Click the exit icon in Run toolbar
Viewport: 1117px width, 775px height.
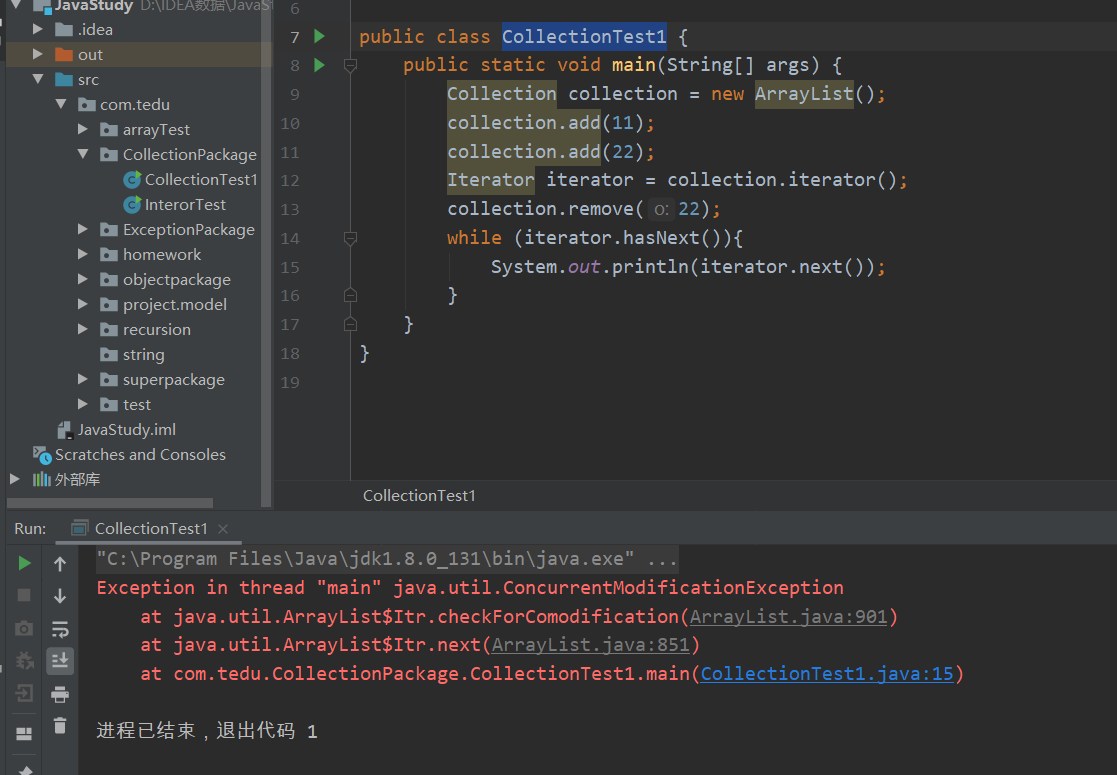pos(24,693)
